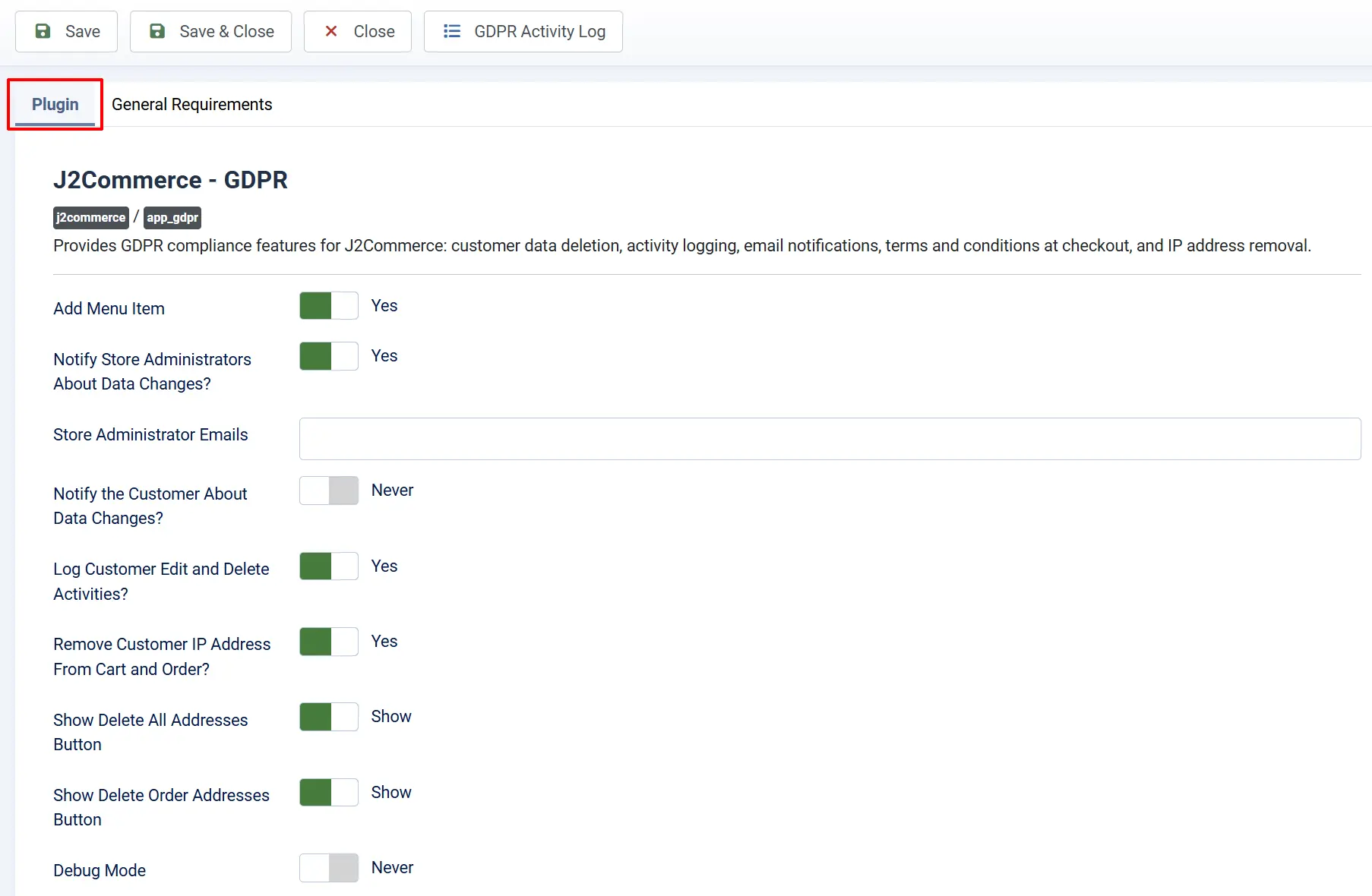Toggle Notify Store Administrators About Data Changes
The image size is (1372, 896).
coord(329,356)
